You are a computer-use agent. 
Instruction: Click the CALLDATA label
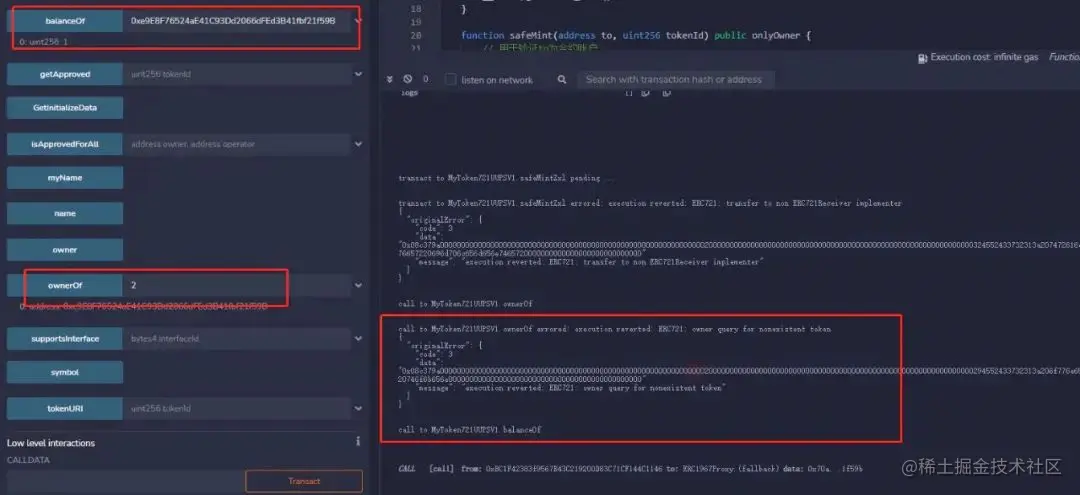coord(28,460)
